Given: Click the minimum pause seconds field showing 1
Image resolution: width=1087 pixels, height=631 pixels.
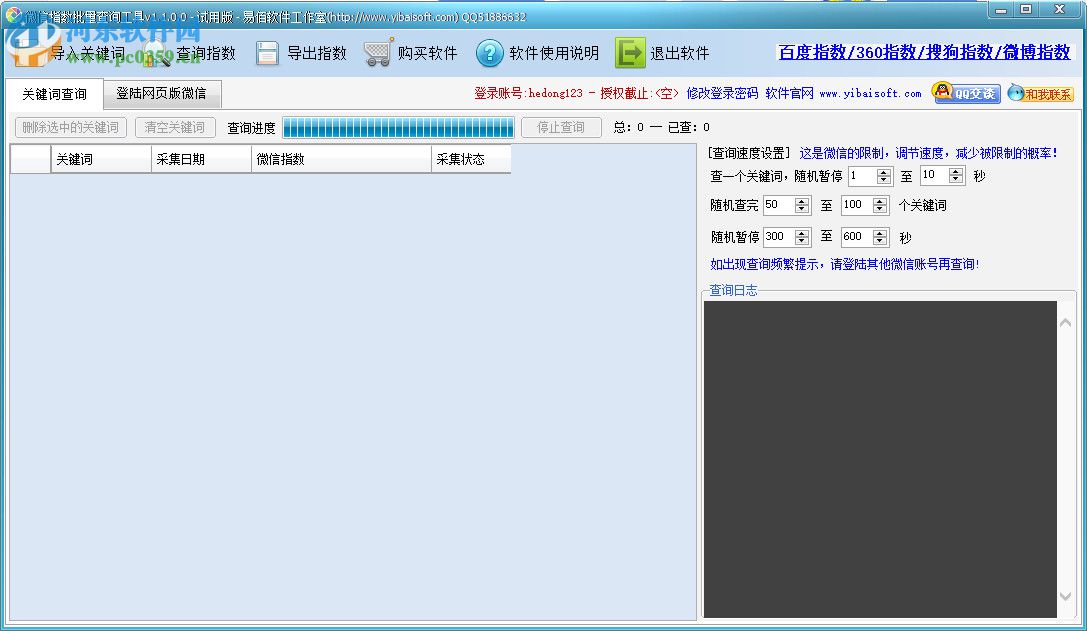Looking at the screenshot, I should click(862, 176).
